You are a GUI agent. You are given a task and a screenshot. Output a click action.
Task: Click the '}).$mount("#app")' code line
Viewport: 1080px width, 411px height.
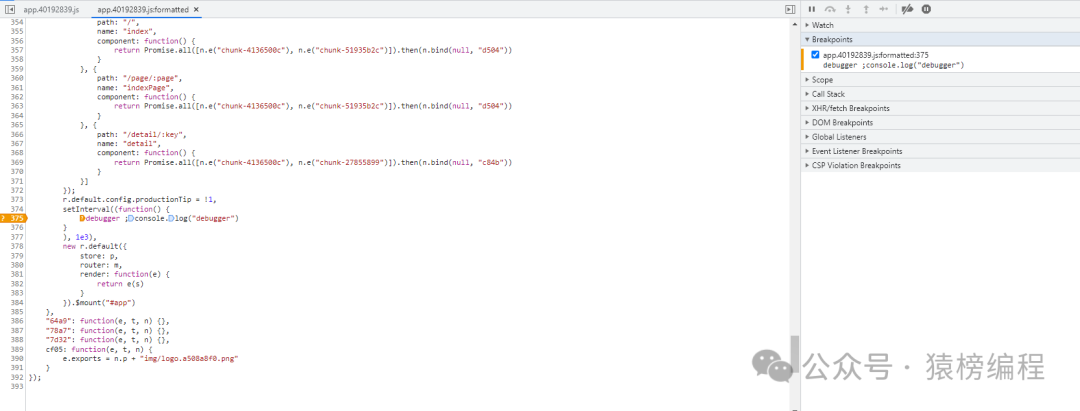98,302
